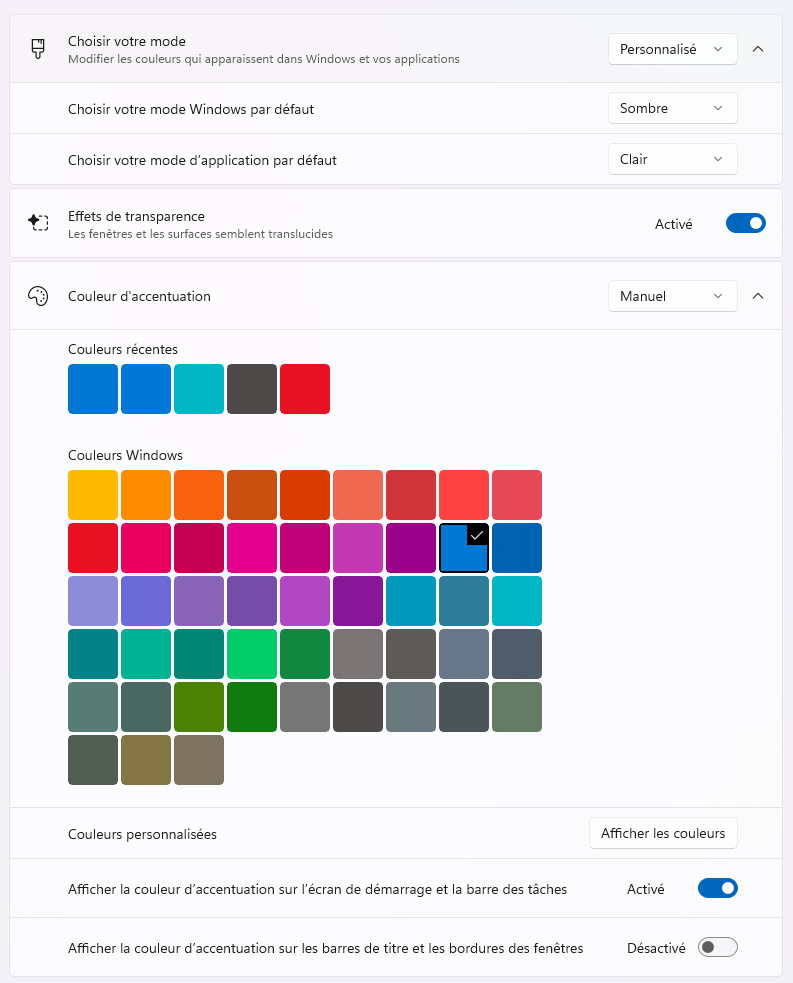
Task: Collapse the Couleur d'accentuation section
Action: (x=758, y=296)
